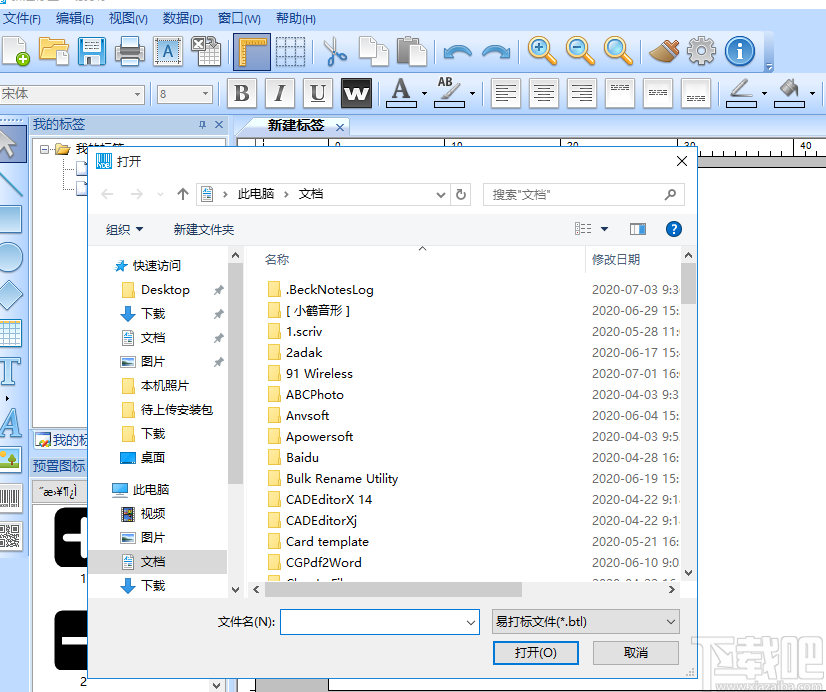Open the 文件(F) menu
The height and width of the screenshot is (692, 826).
point(22,19)
